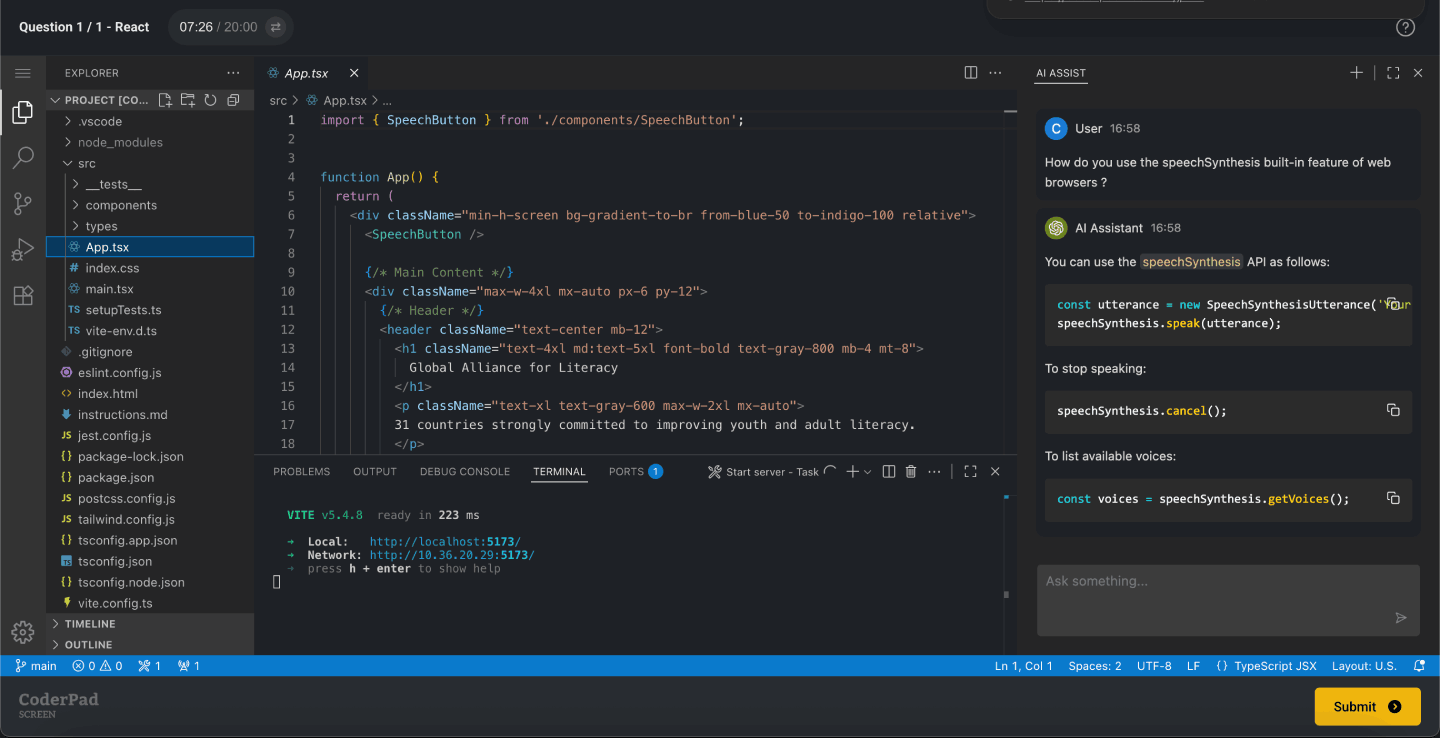The width and height of the screenshot is (1440, 738).
Task: Open the localhost:5173 link in terminal
Action: (445, 541)
